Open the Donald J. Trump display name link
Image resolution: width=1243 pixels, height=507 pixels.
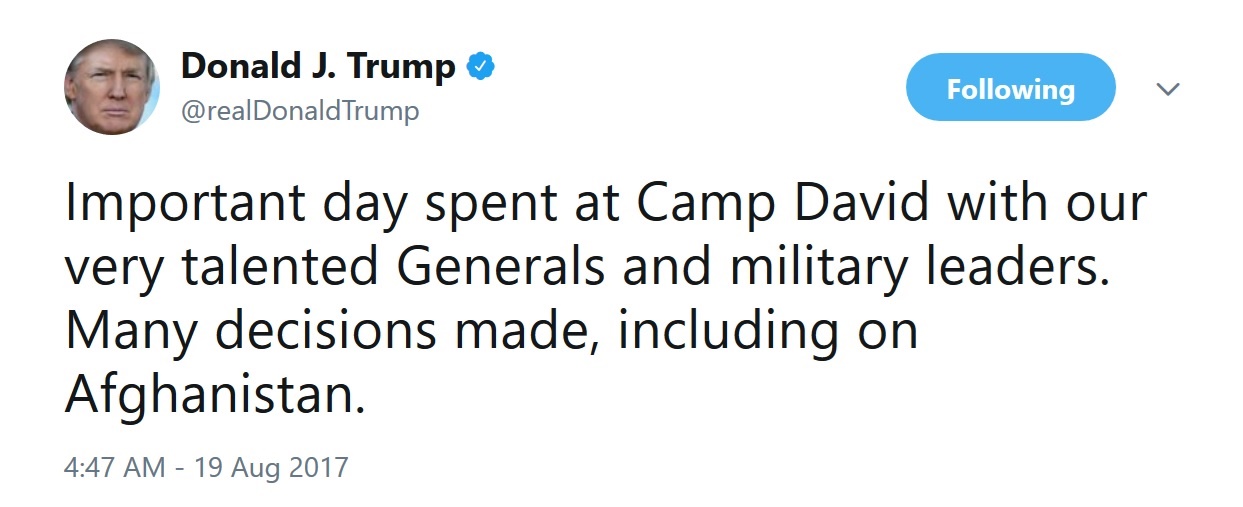click(318, 67)
